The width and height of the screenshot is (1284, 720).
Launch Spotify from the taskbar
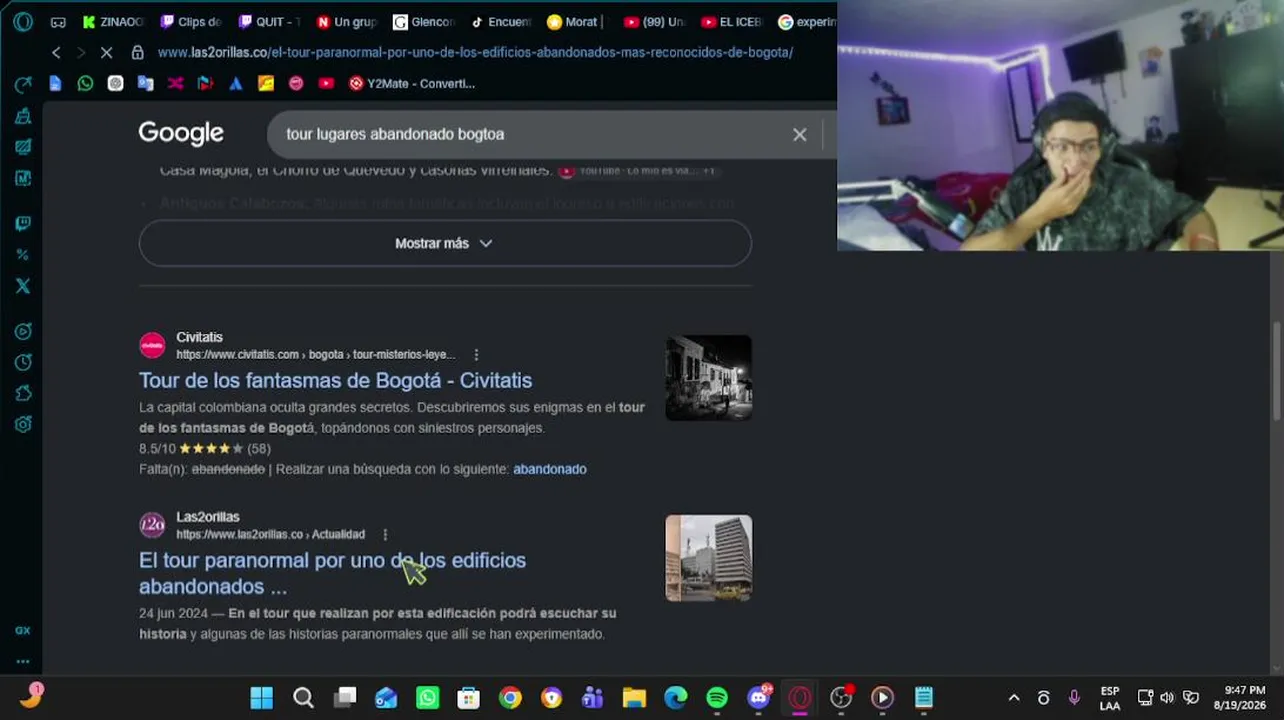(x=717, y=697)
